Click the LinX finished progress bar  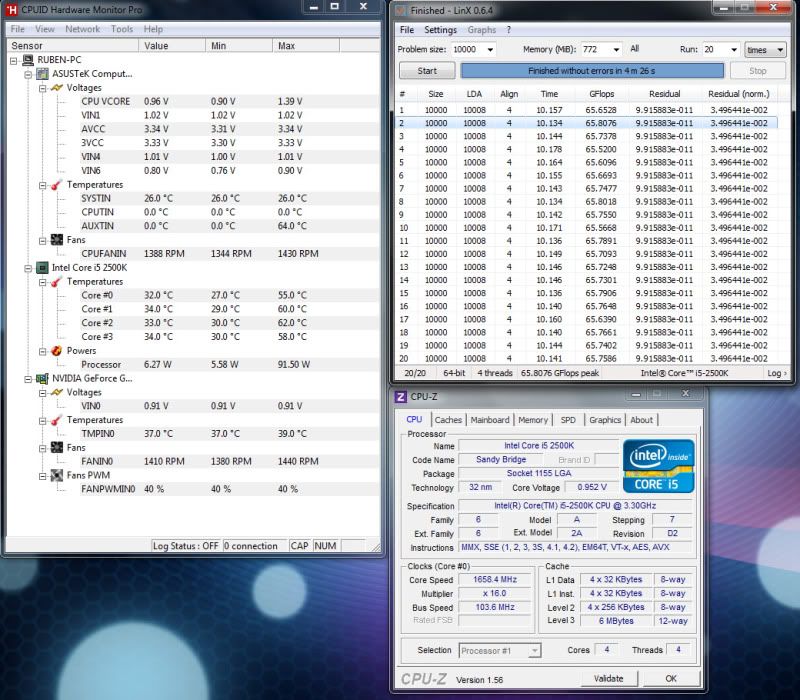592,71
